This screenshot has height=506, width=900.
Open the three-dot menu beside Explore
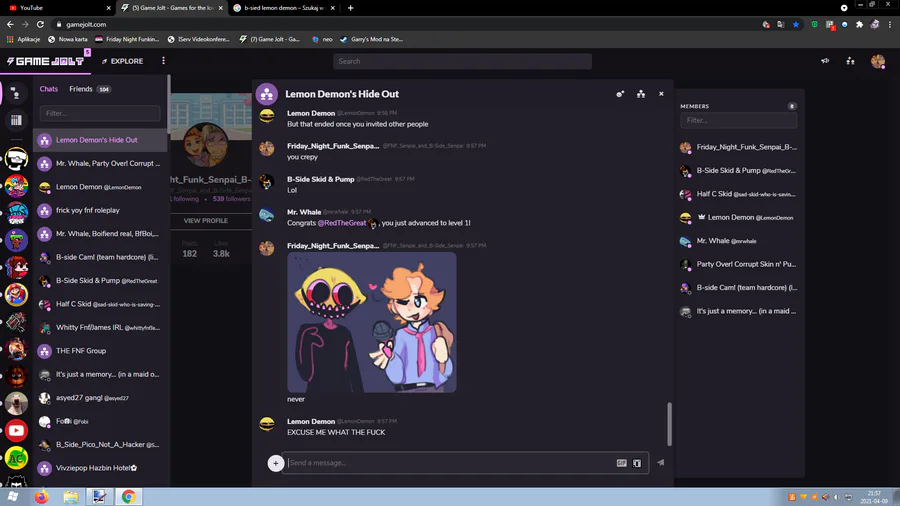point(164,61)
